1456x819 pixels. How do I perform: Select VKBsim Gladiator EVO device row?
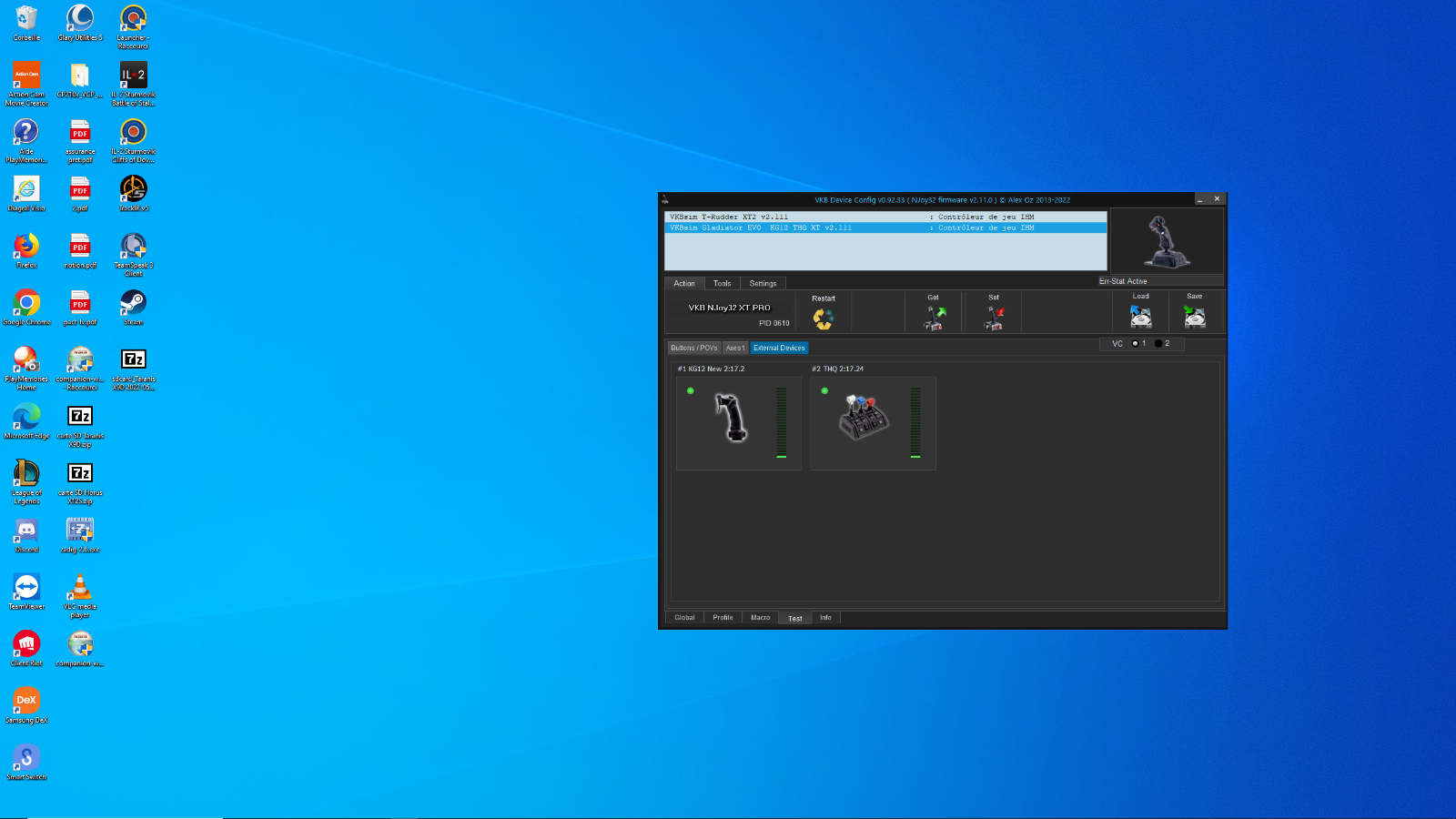[885, 227]
